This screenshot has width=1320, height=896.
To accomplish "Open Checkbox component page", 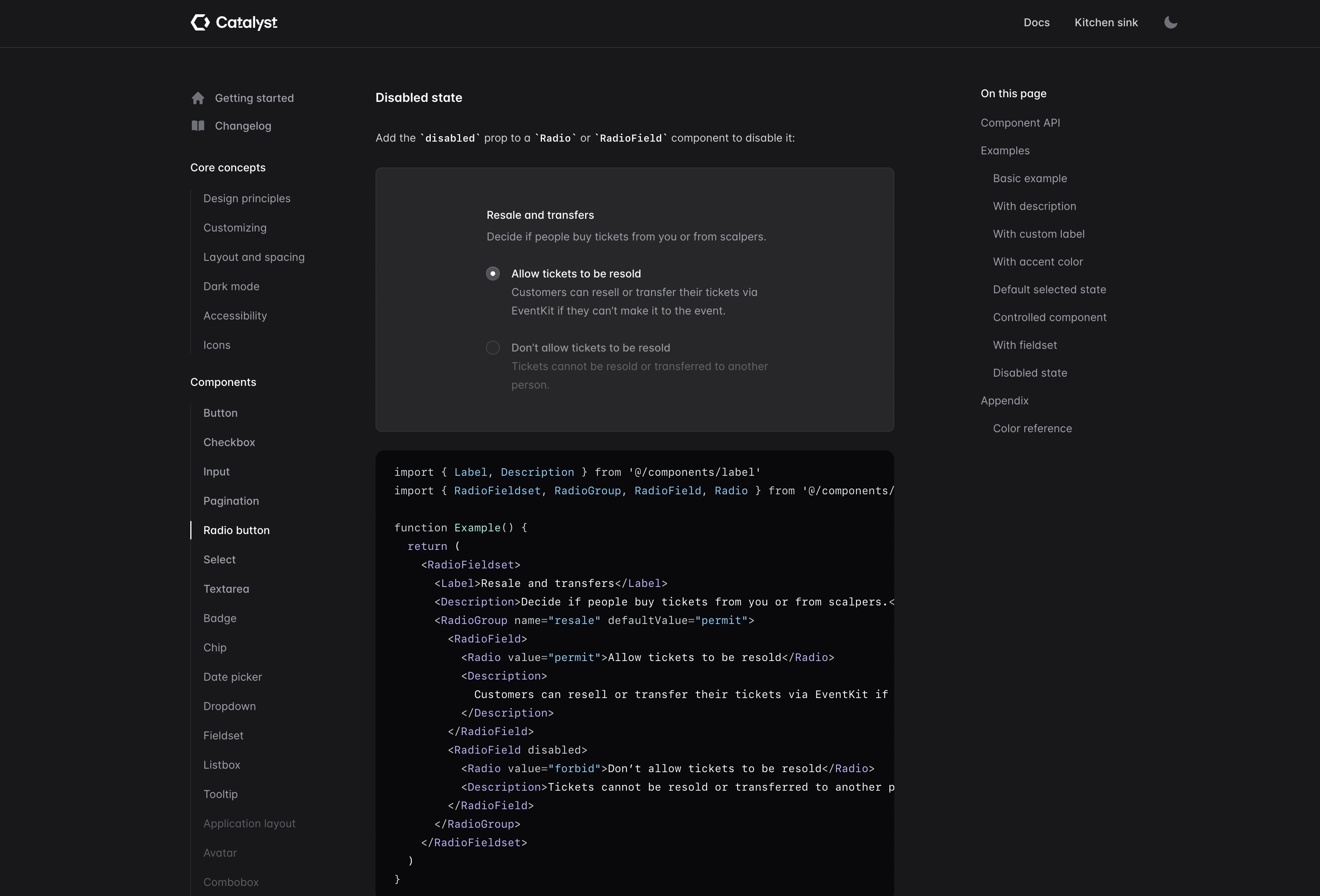I will (230, 442).
